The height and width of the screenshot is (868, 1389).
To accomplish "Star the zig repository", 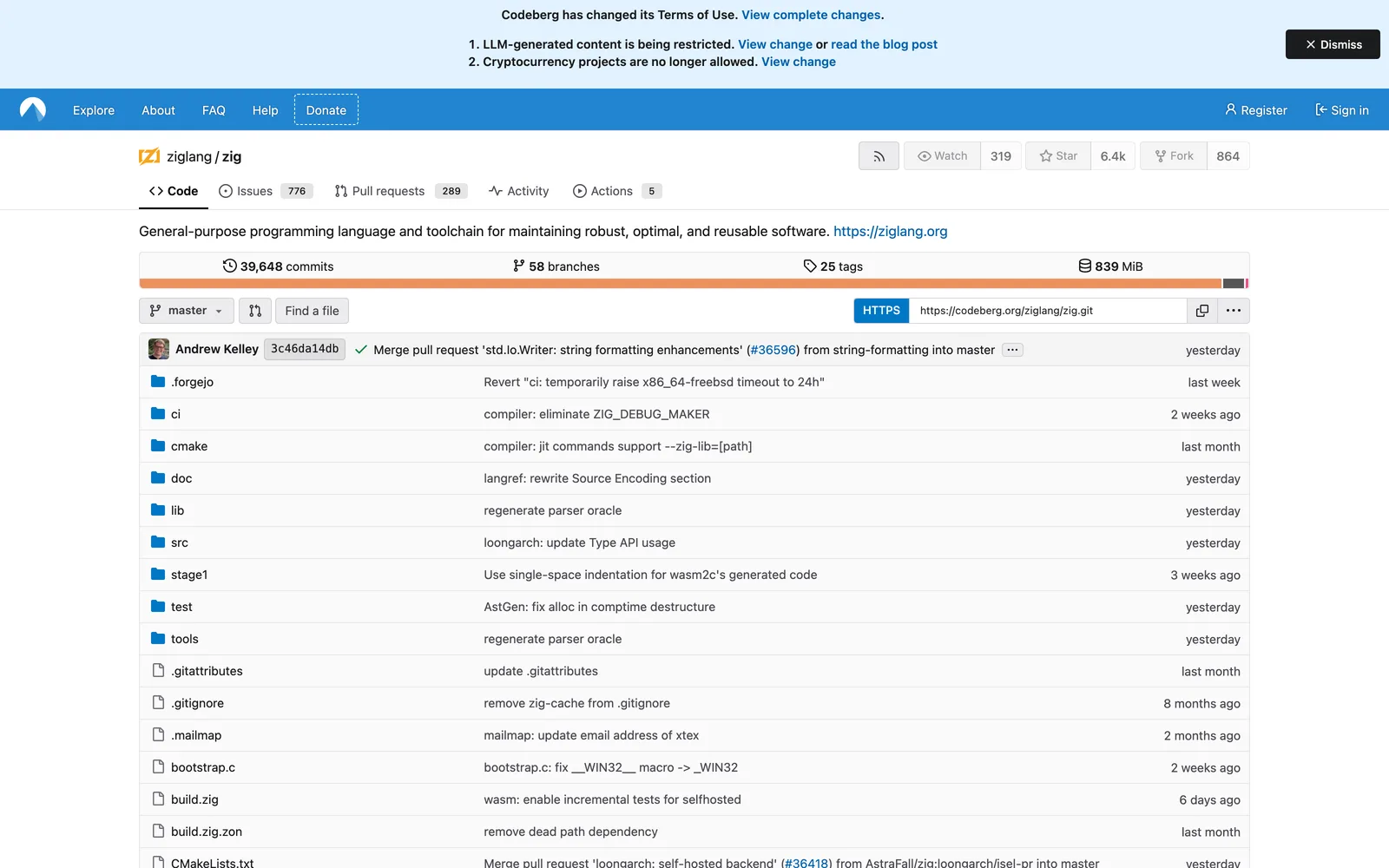I will click(x=1058, y=156).
